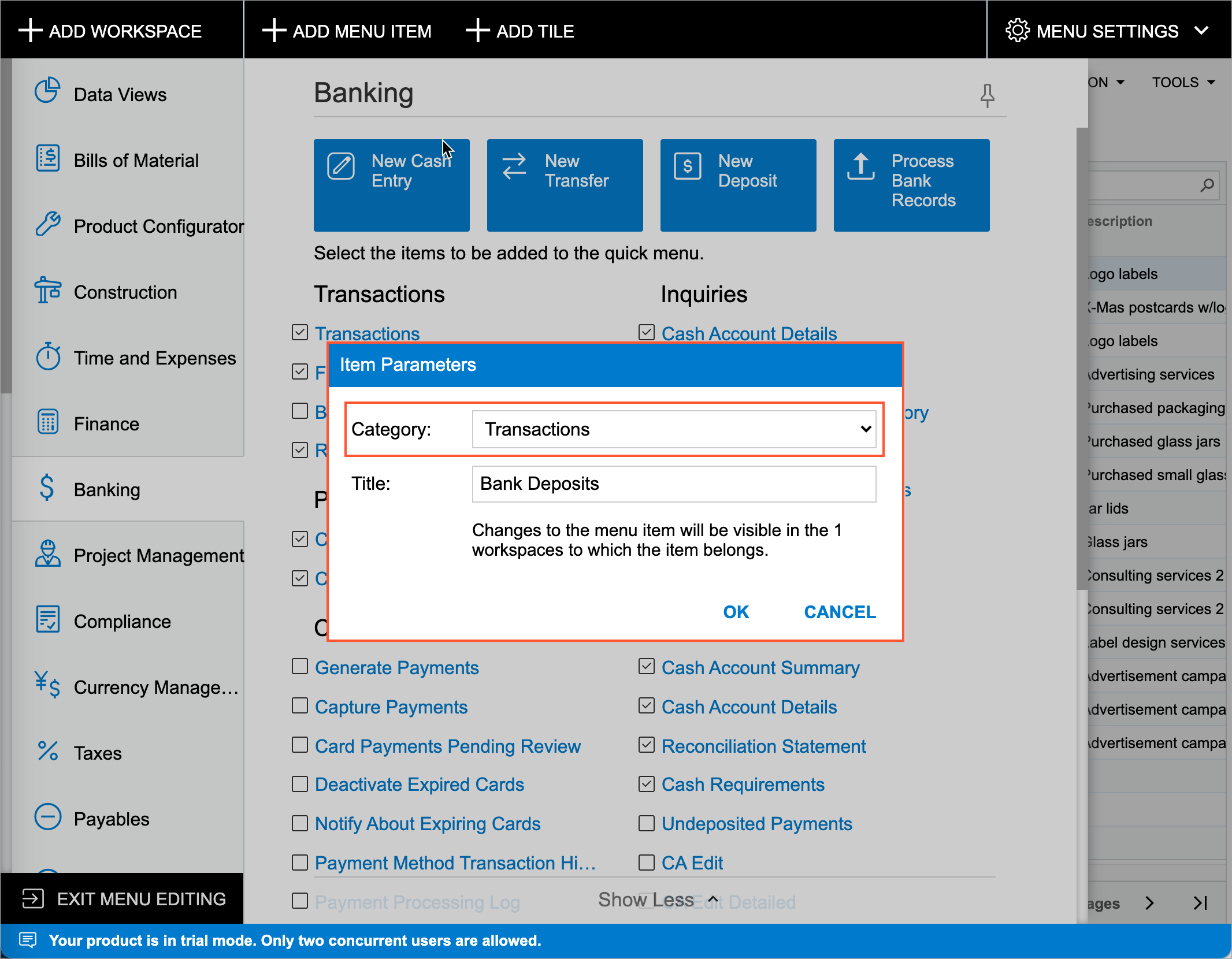Go to the next page arrow

1149,903
